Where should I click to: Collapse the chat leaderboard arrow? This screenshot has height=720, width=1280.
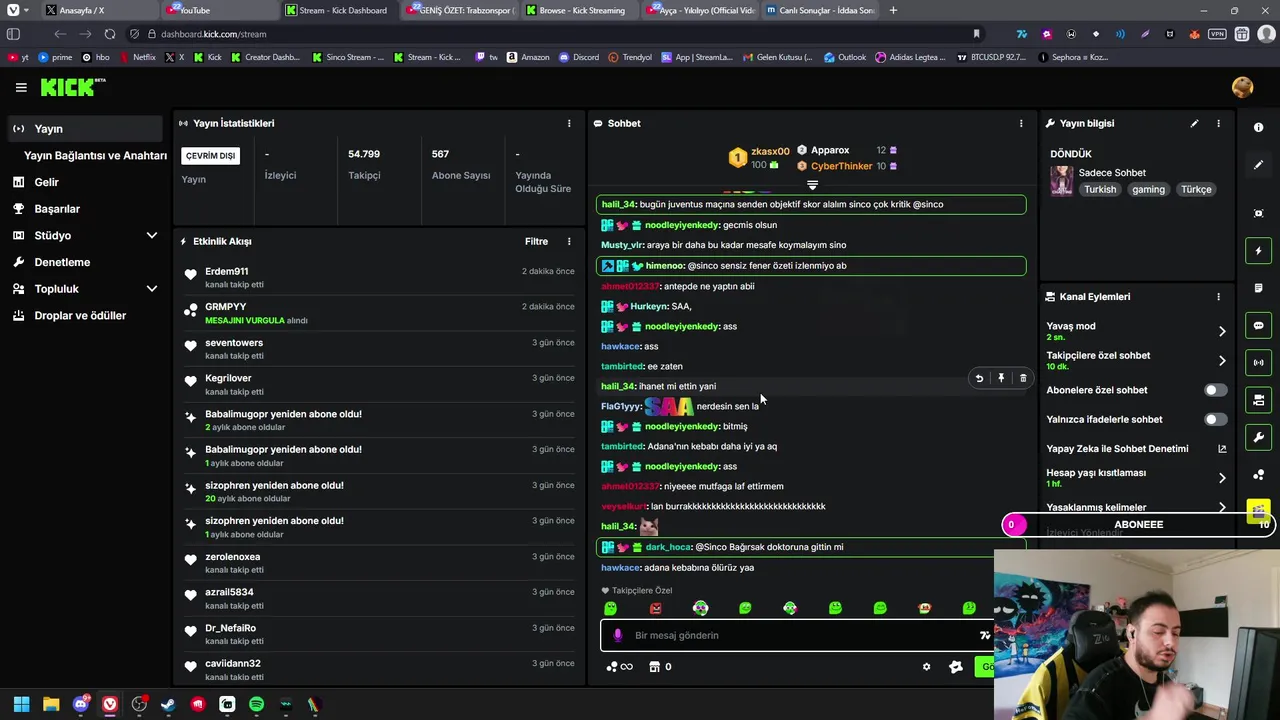coord(812,185)
